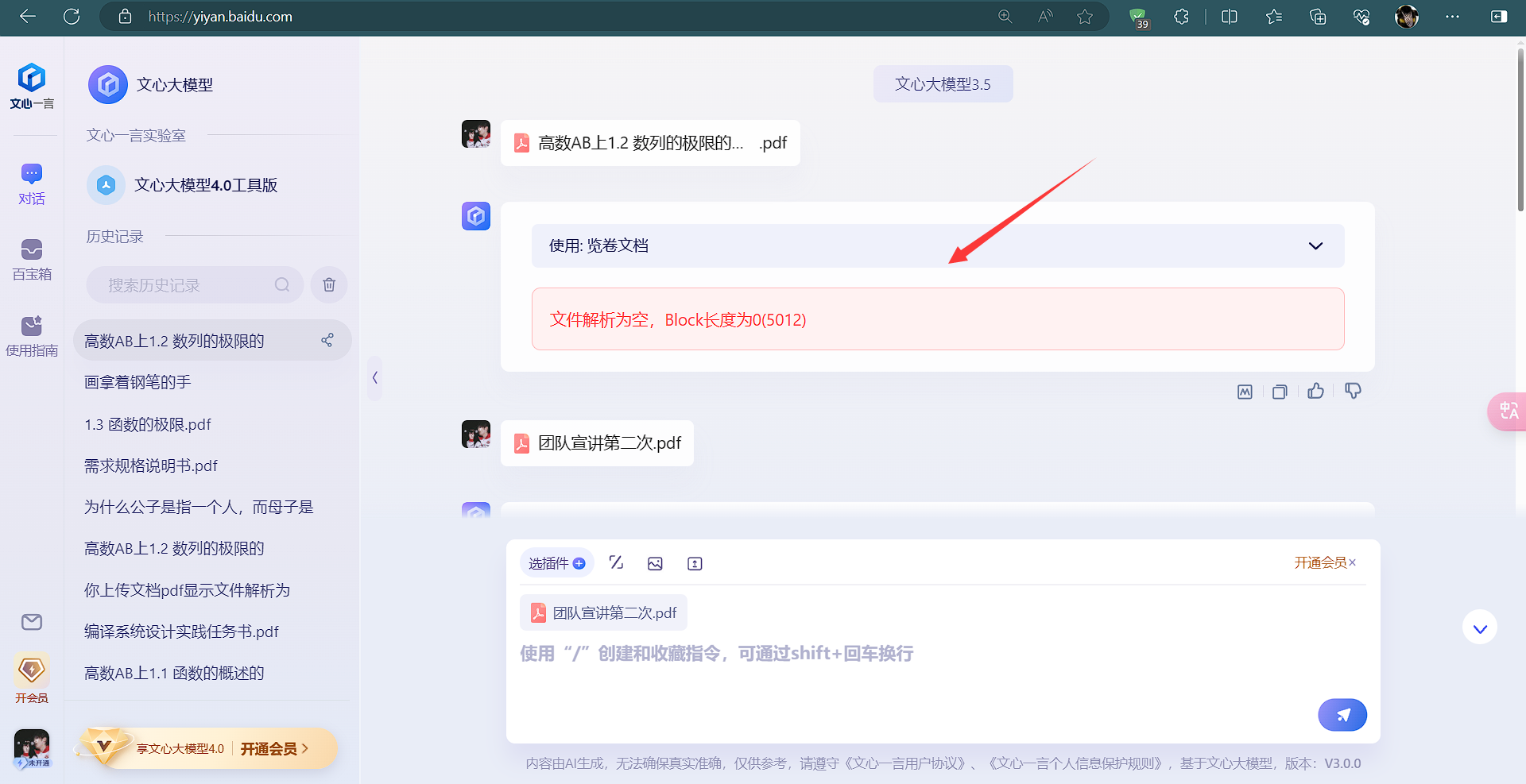Click the Markdown copy icon under reply

tap(1245, 392)
